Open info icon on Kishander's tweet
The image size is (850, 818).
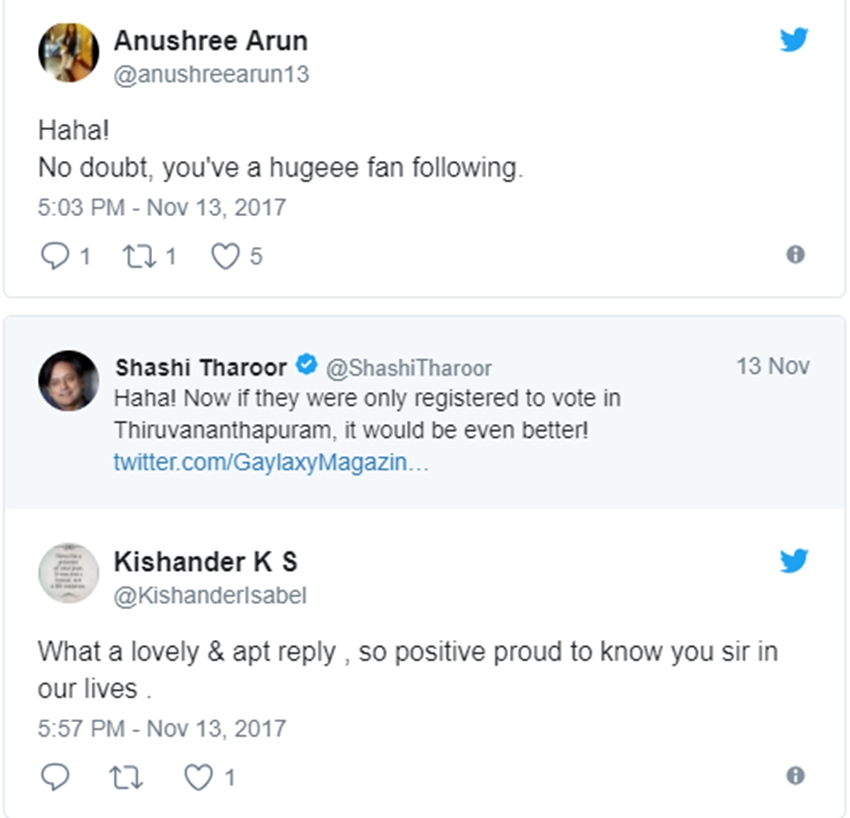(x=795, y=776)
